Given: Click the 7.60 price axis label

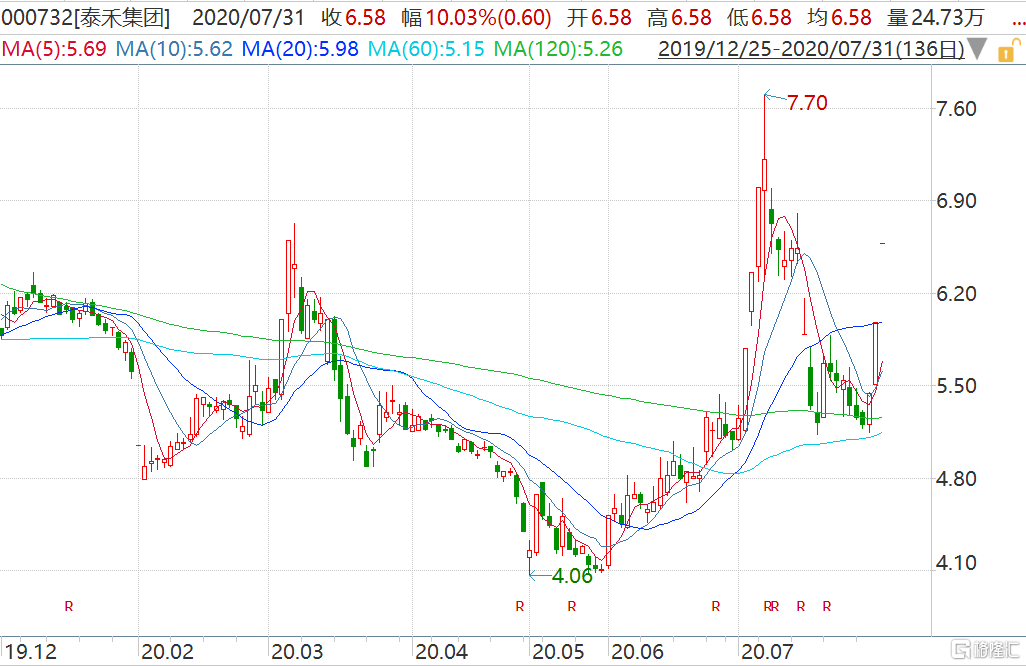Looking at the screenshot, I should tap(957, 109).
